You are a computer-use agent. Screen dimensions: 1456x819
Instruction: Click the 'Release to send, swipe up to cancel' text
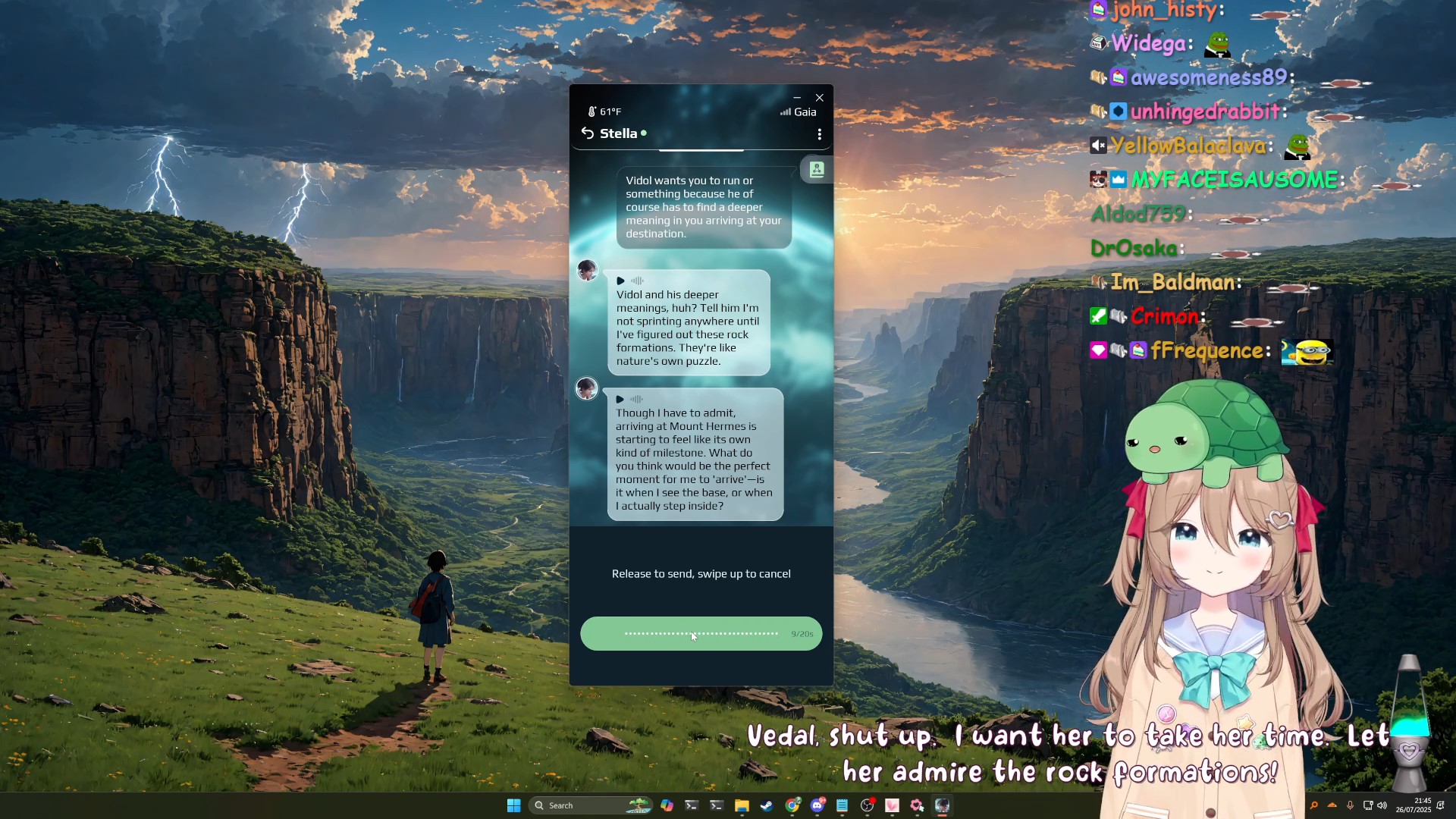point(701,574)
